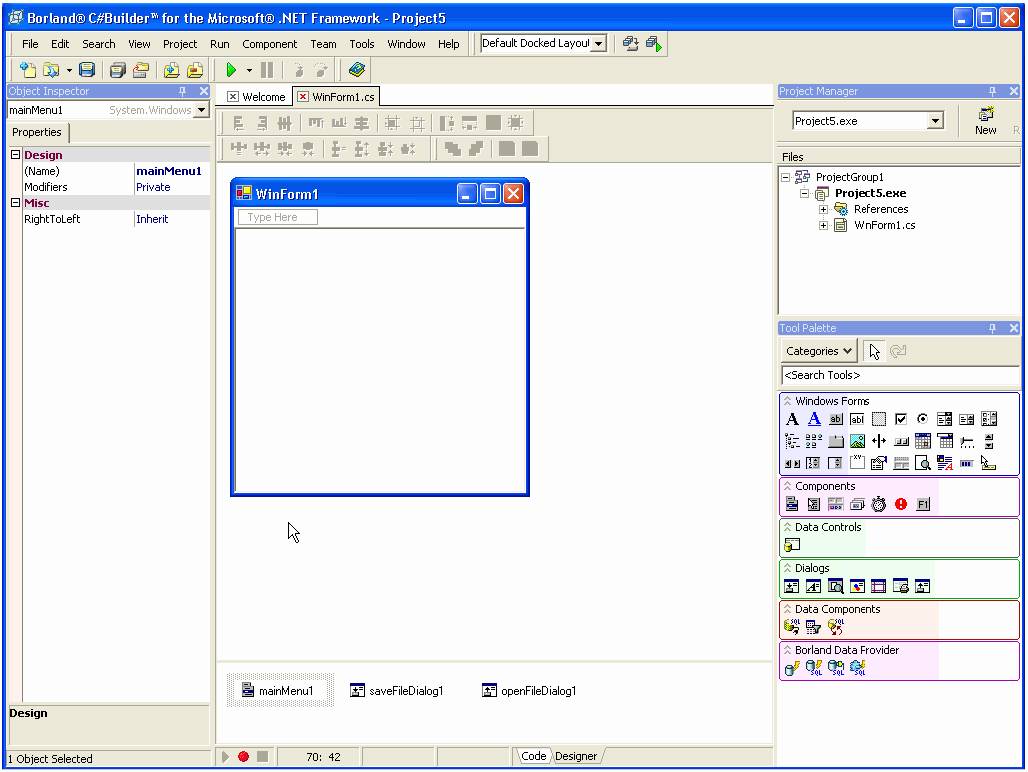1028x772 pixels.
Task: Switch to the Code tab
Action: coord(533,756)
